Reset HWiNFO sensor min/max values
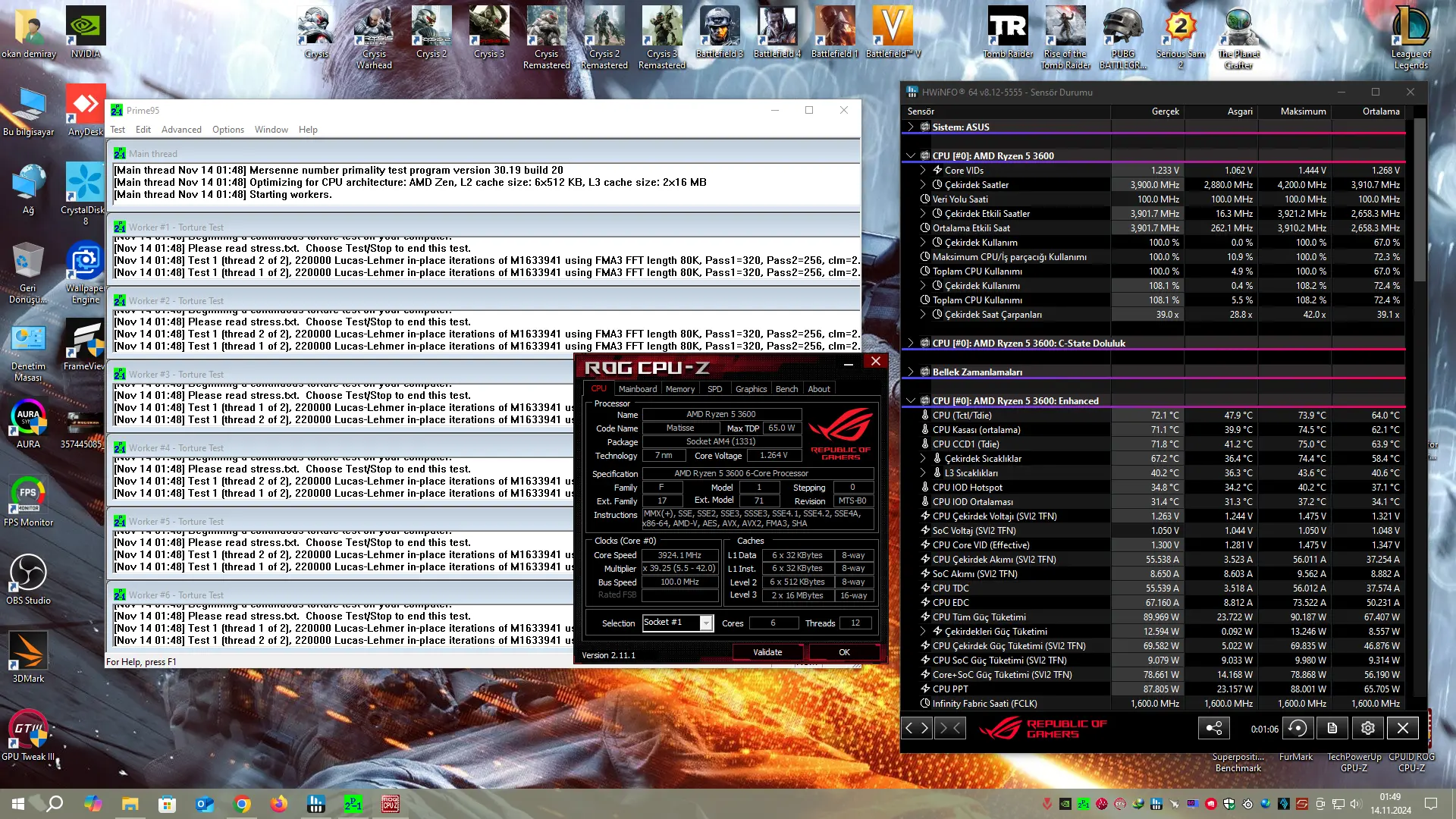1456x819 pixels. (1298, 728)
